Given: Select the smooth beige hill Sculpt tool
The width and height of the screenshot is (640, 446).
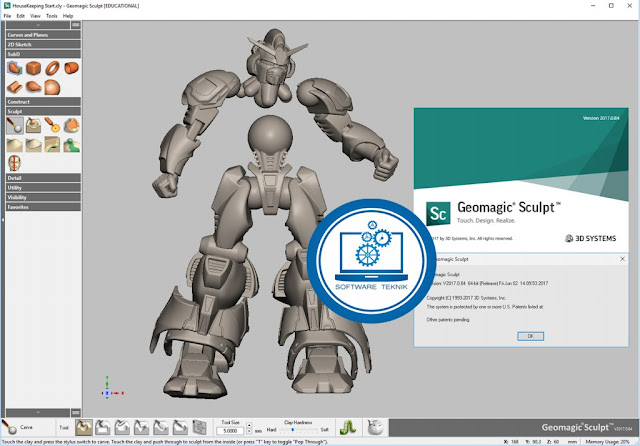Looking at the screenshot, I should (15, 145).
